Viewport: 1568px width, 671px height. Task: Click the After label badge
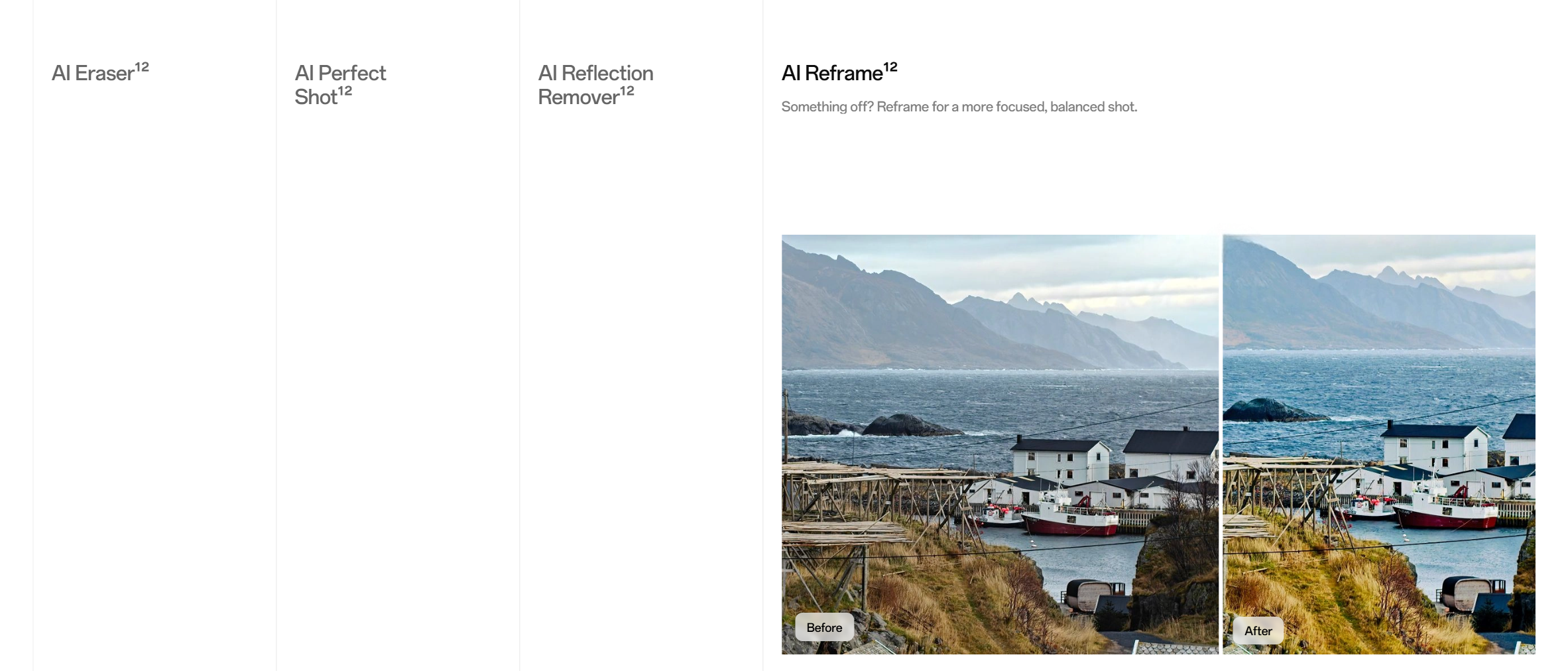[x=1258, y=631]
